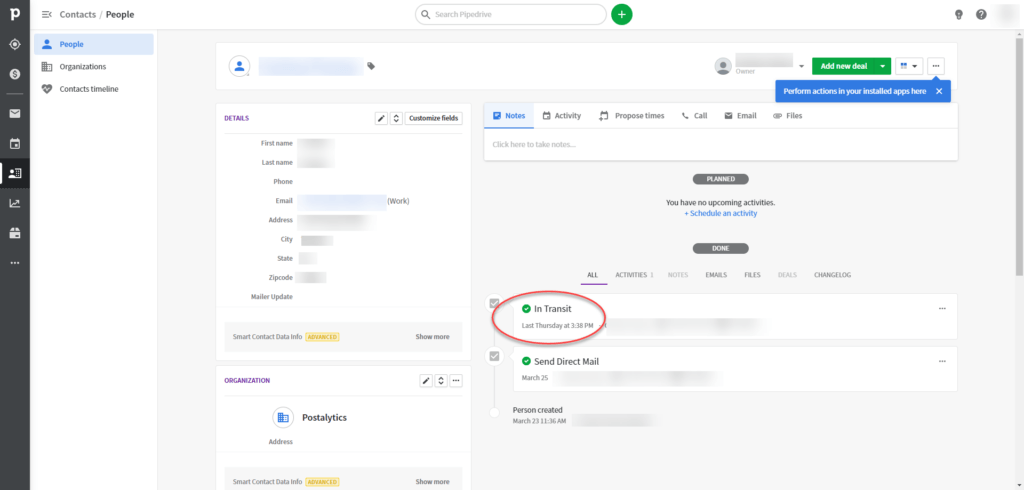This screenshot has height=490, width=1024.
Task: Open Deals dollar icon in sidebar
Action: point(14,74)
